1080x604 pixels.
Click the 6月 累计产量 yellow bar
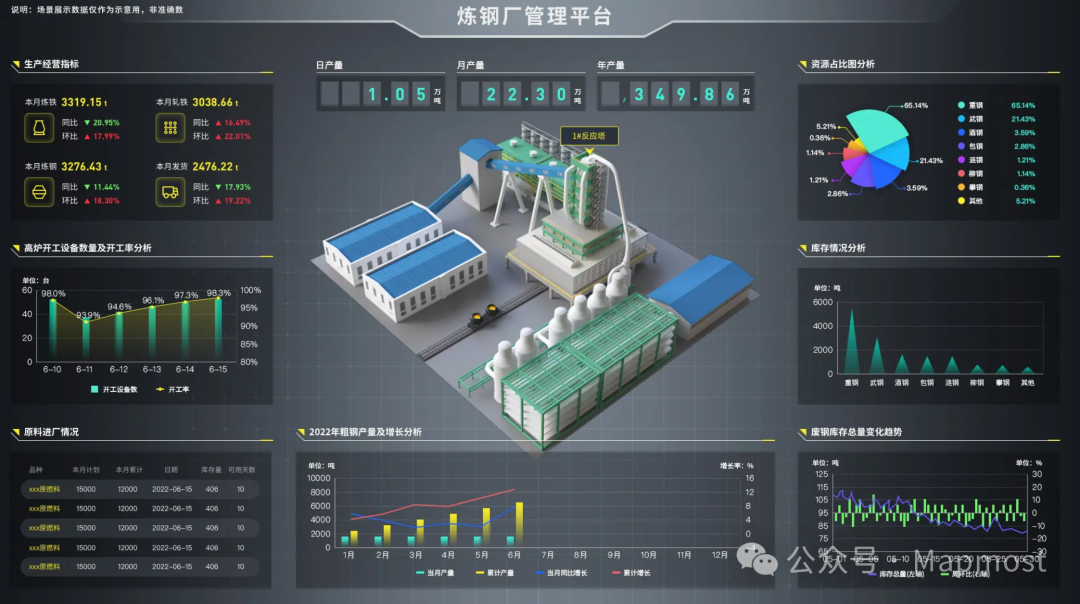pos(519,523)
